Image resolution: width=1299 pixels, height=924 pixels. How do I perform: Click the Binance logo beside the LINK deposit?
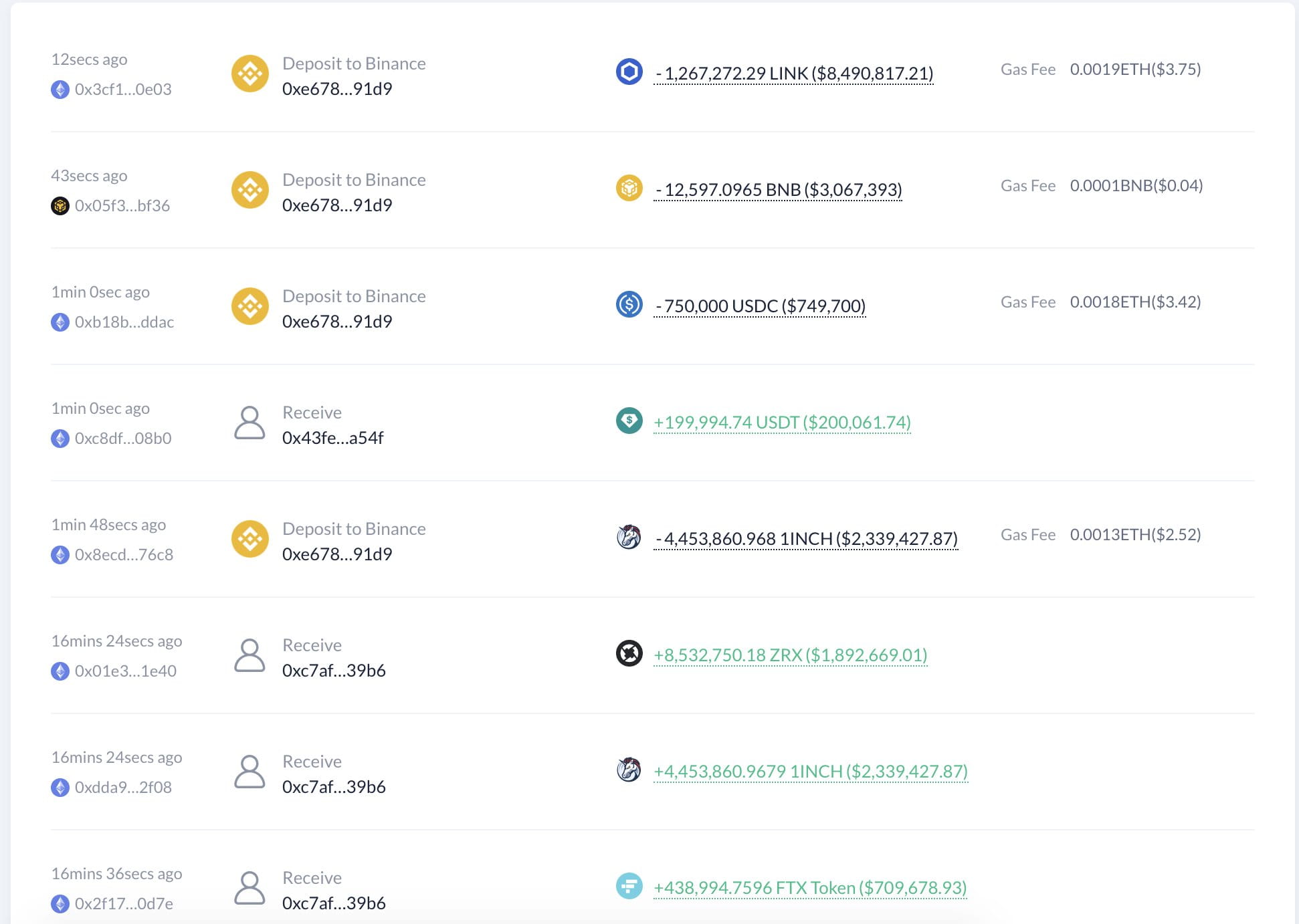[x=250, y=74]
